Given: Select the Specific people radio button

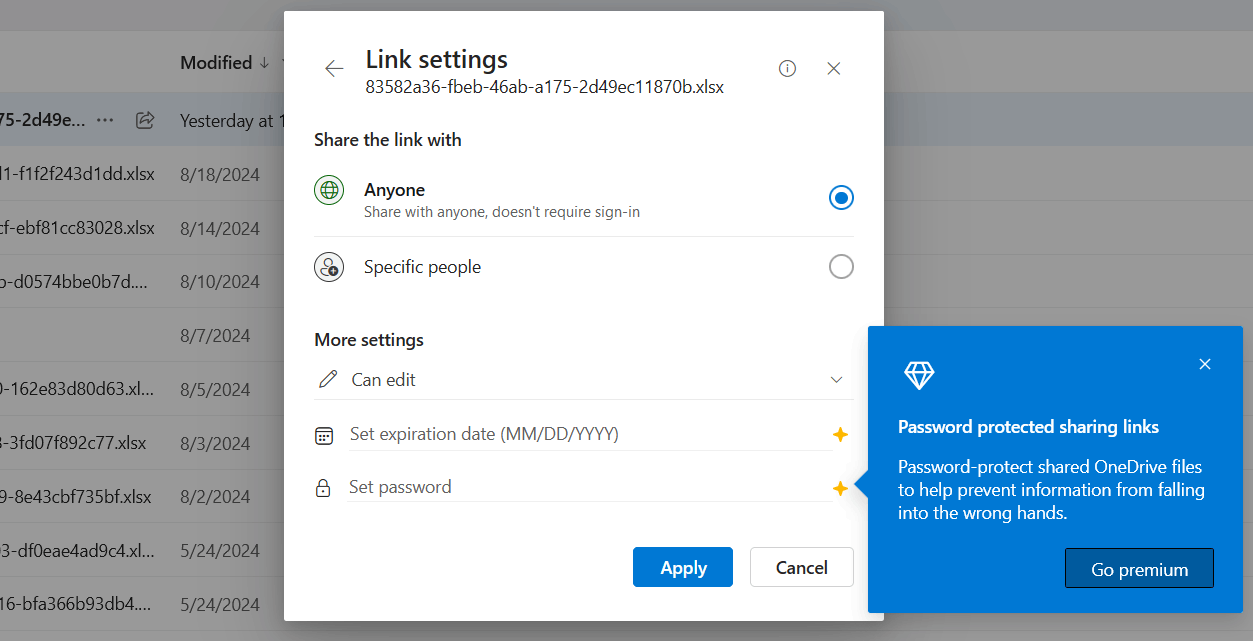Looking at the screenshot, I should point(841,266).
